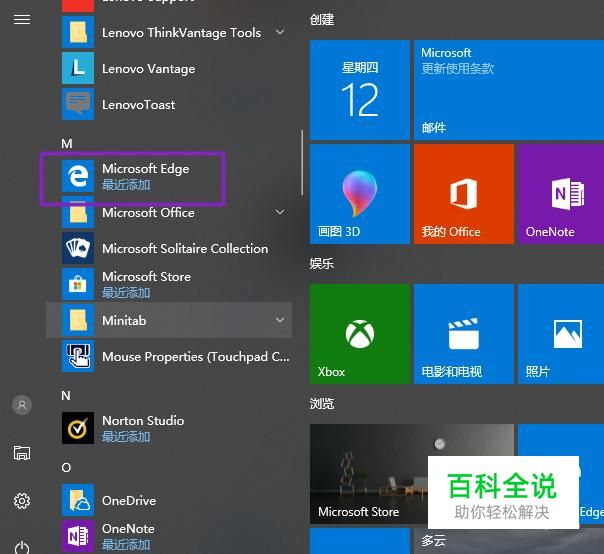Click the user account avatar icon
604x554 pixels.
pos(22,405)
